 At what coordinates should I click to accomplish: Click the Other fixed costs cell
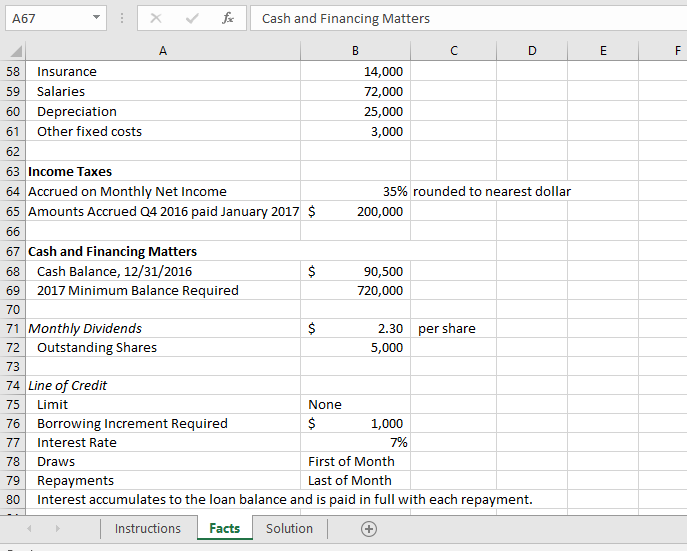(x=163, y=131)
